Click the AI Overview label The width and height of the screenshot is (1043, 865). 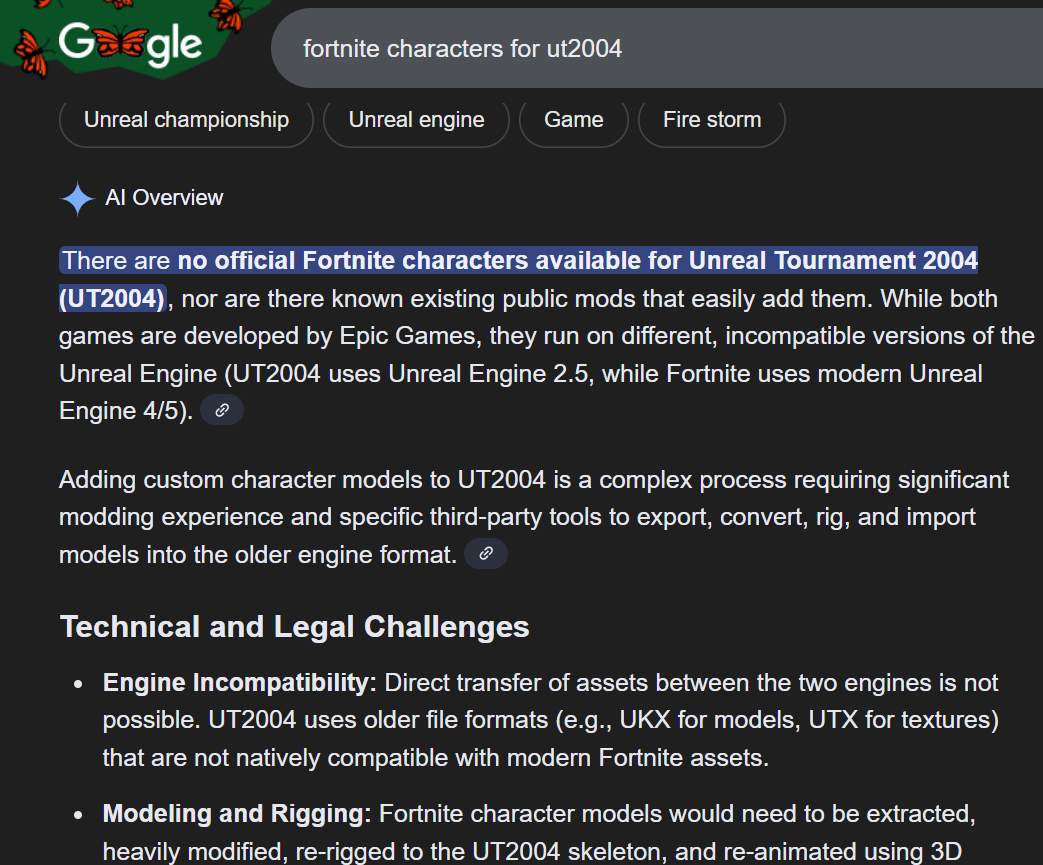(164, 198)
